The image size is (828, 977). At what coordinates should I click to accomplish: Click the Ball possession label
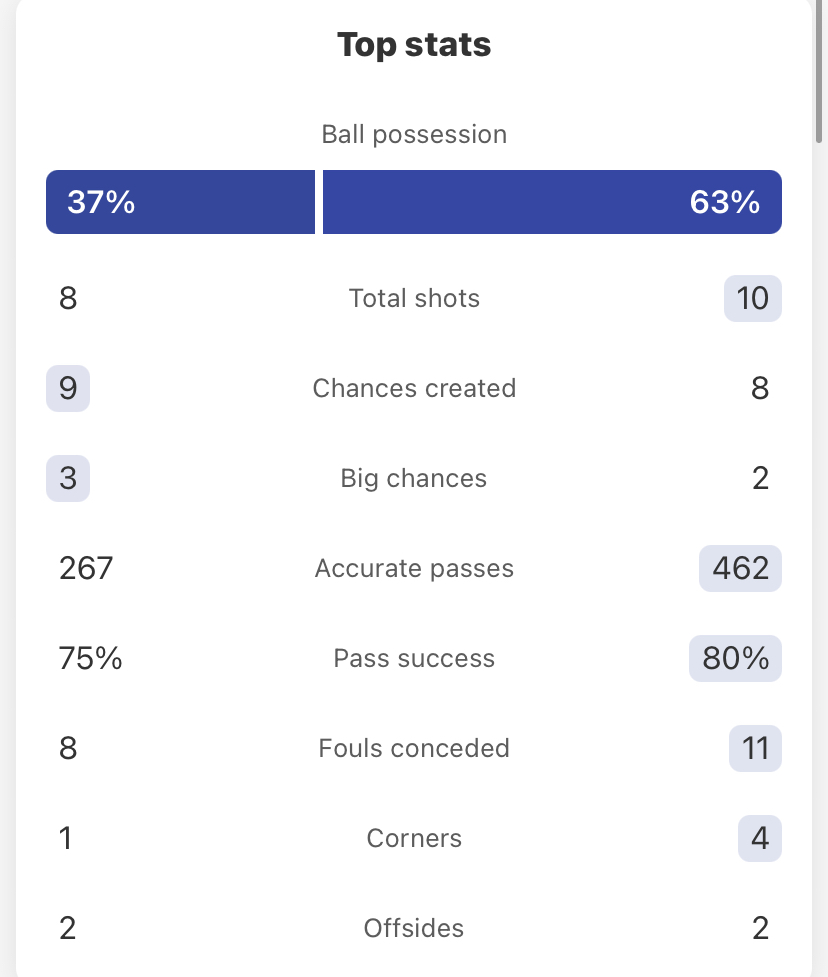tap(414, 134)
